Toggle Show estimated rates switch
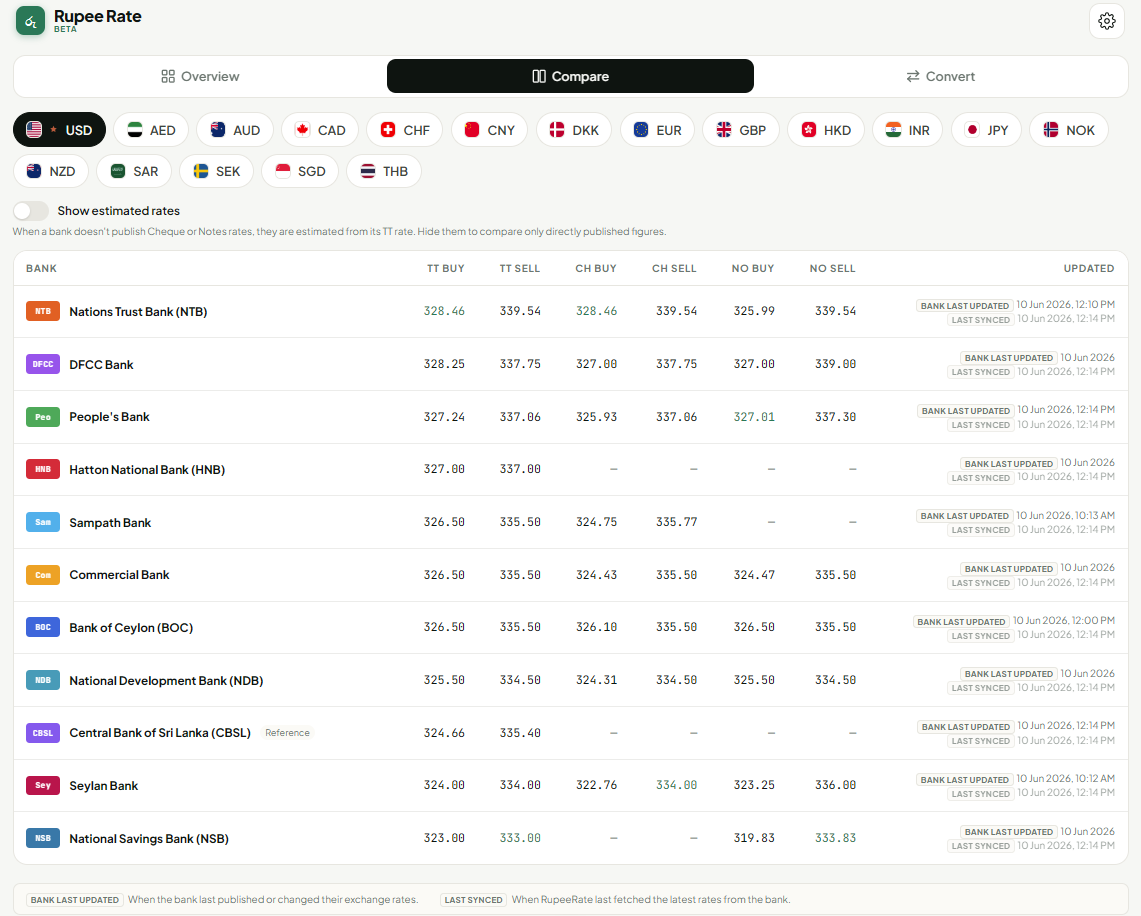This screenshot has width=1141, height=916. point(31,210)
